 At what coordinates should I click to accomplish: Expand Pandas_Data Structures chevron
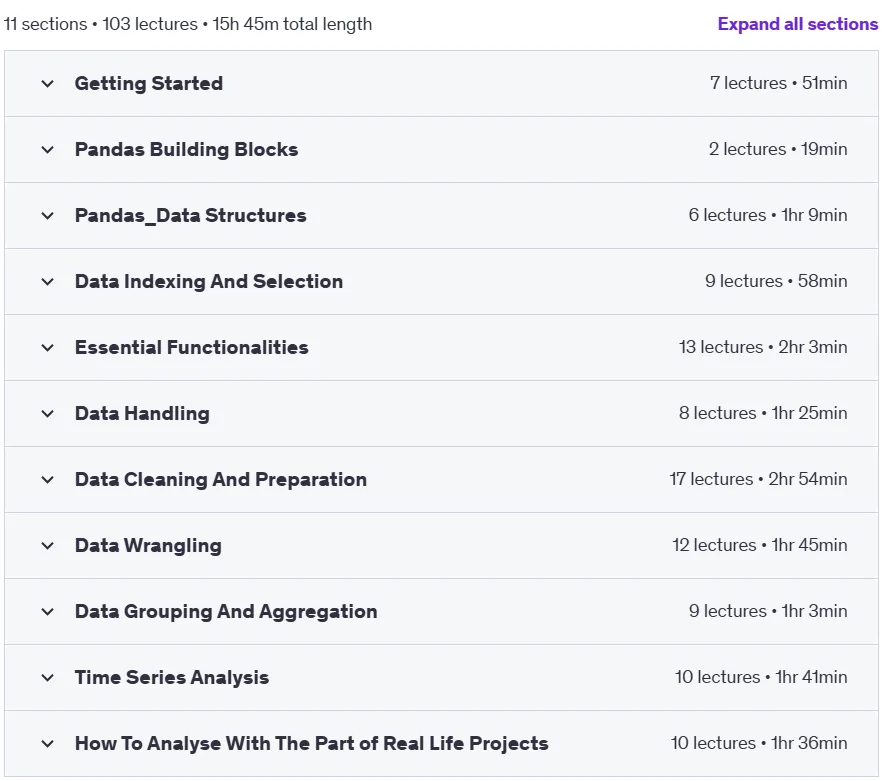click(48, 216)
